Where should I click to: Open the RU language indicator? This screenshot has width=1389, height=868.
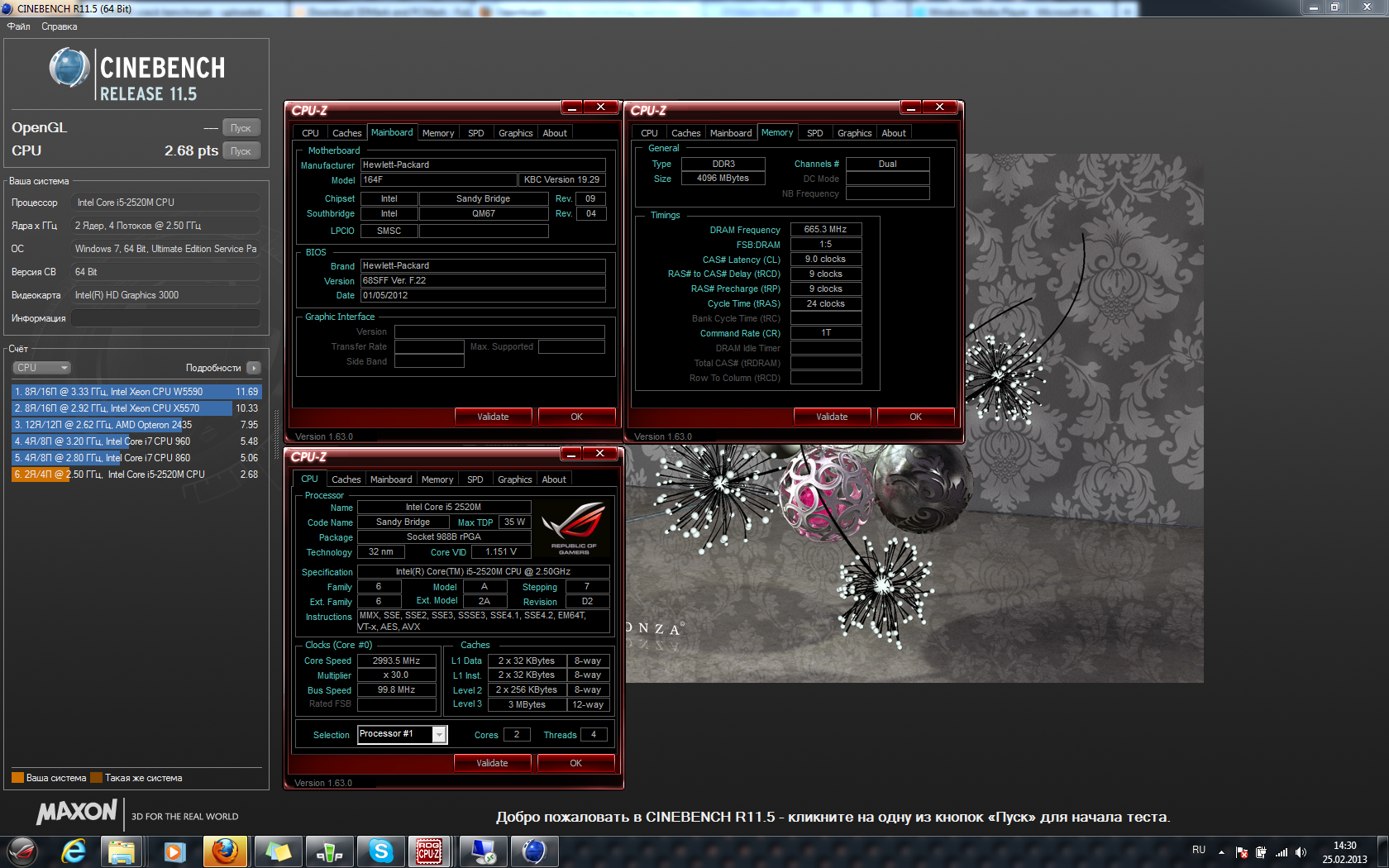click(1199, 850)
